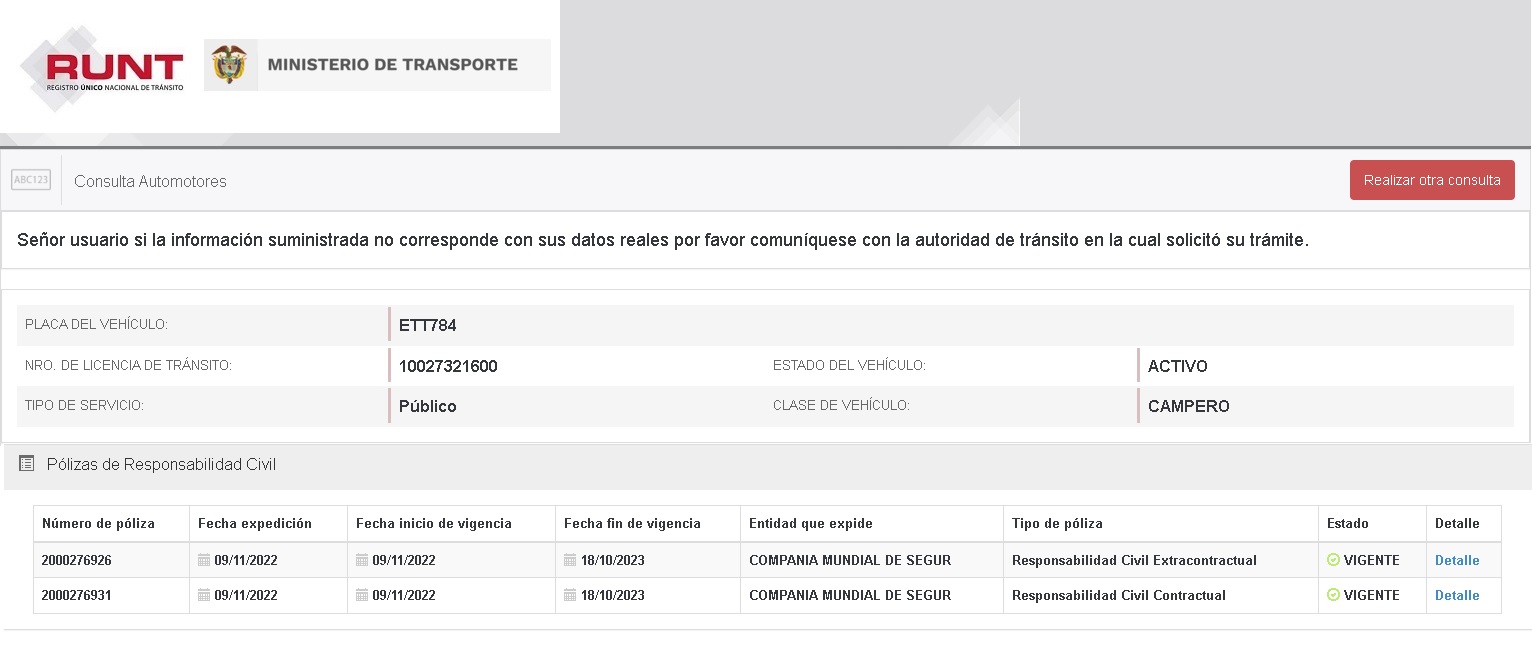Click the Entidad que expide column header
1532x656 pixels.
pos(811,523)
